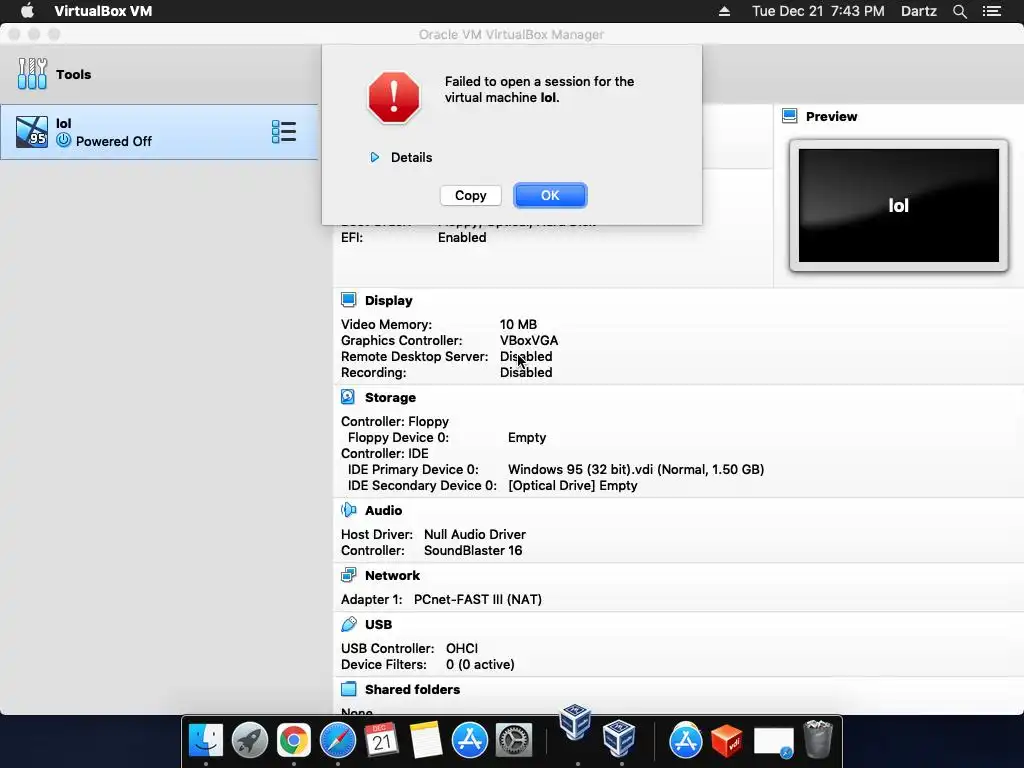Click the EFI Enabled value
The height and width of the screenshot is (768, 1024).
click(462, 238)
